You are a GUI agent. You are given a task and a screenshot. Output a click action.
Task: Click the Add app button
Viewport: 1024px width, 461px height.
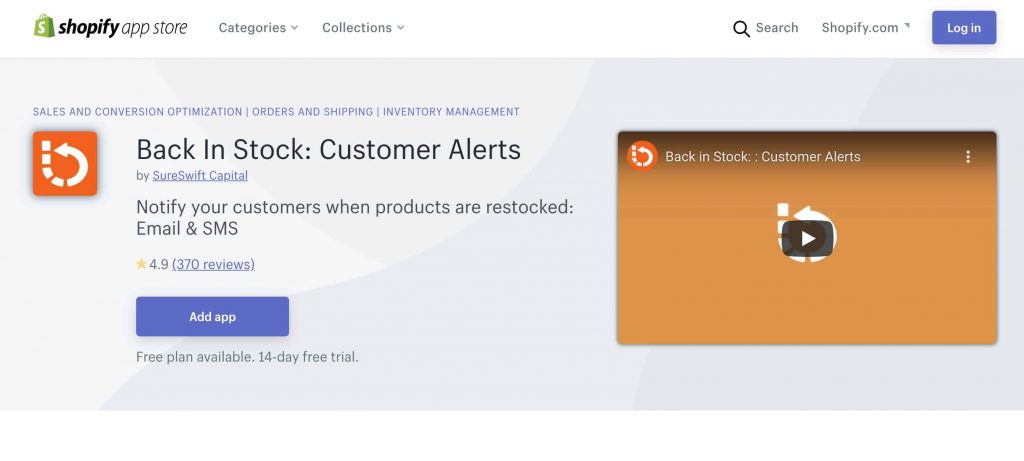click(212, 317)
